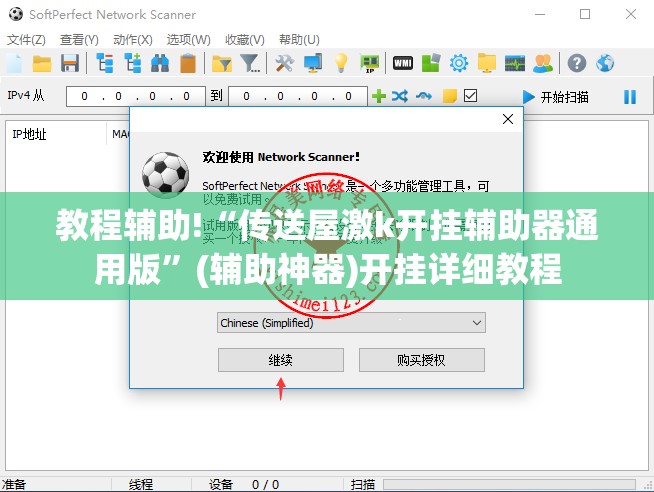The width and height of the screenshot is (654, 492).
Task: Click the IP network card icon
Action: [x=370, y=63]
